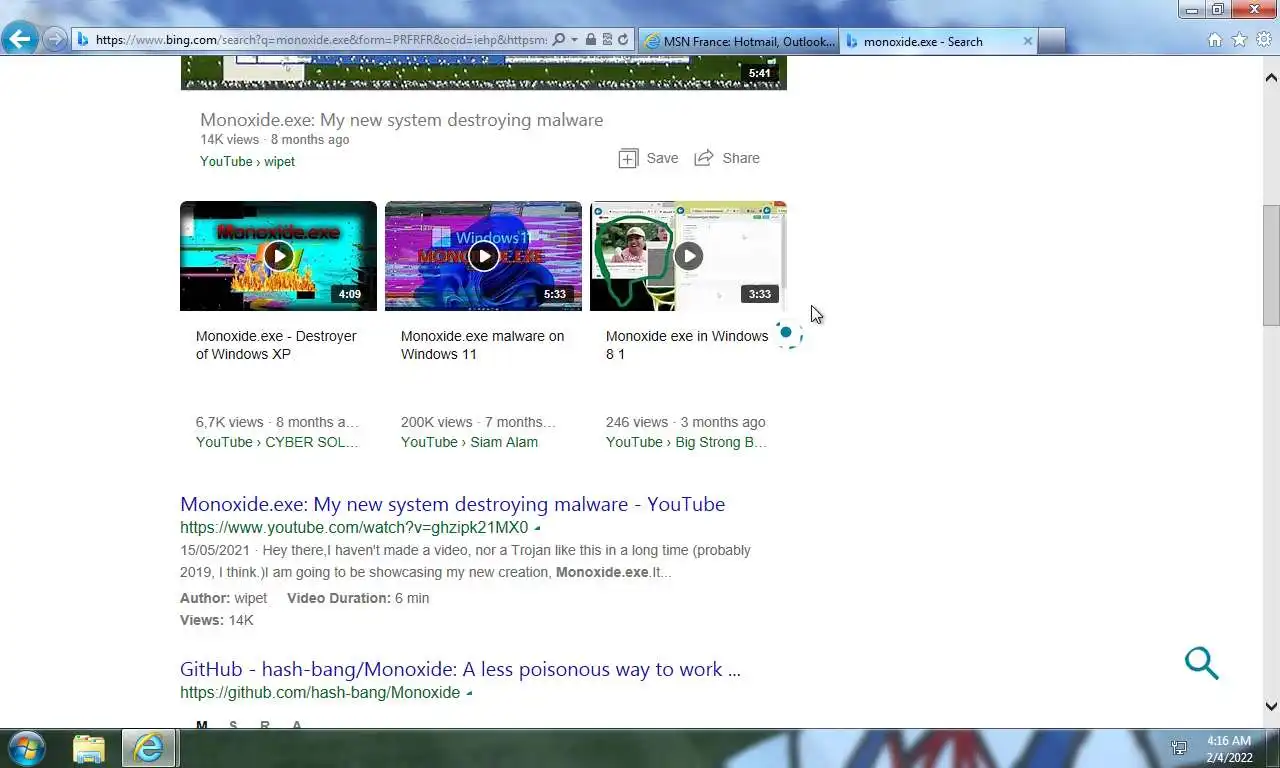The height and width of the screenshot is (768, 1280).
Task: Open the Windows Start button
Action: [x=26, y=748]
